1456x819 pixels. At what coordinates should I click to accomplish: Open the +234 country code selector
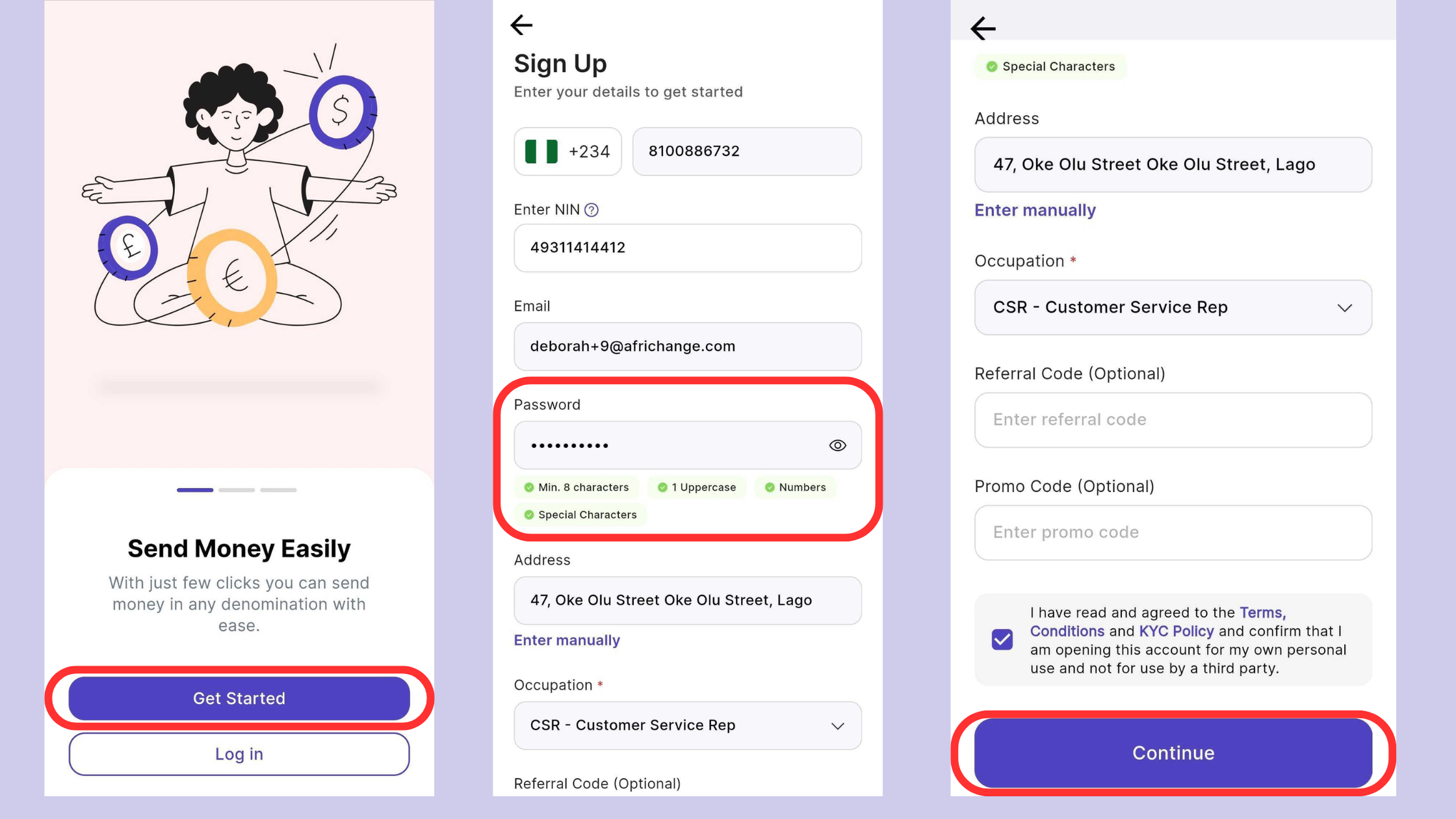567,151
